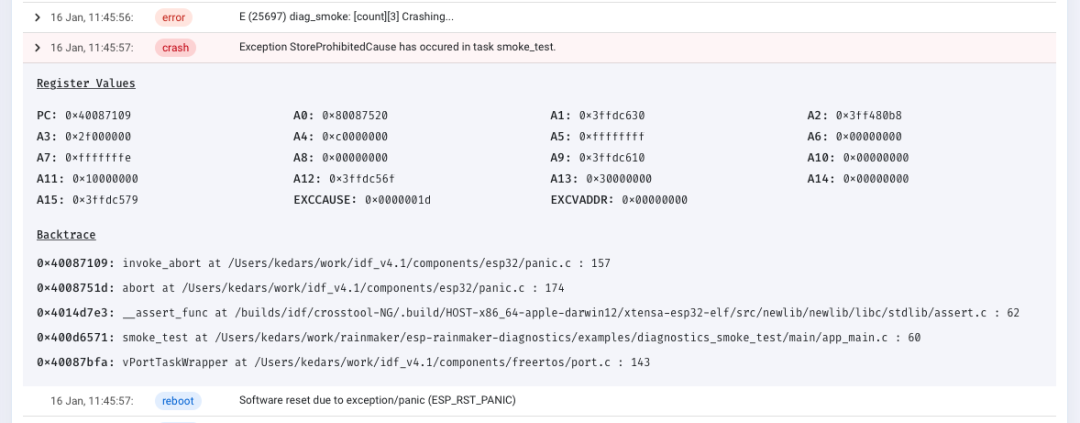Select the StoreProhibitedCause exception message
Viewport: 1080px width, 423px height.
pyautogui.click(x=397, y=47)
